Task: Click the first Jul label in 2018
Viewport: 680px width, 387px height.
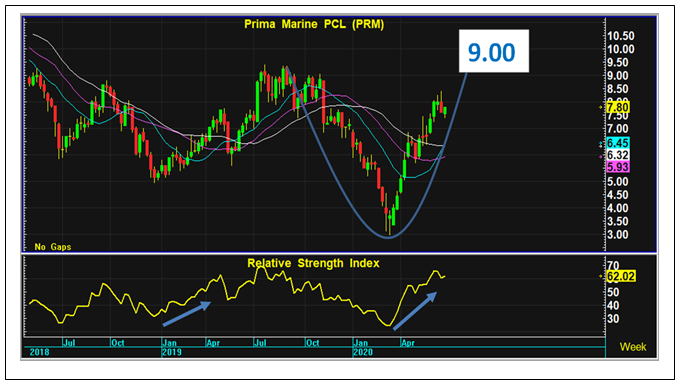Action: (69, 343)
